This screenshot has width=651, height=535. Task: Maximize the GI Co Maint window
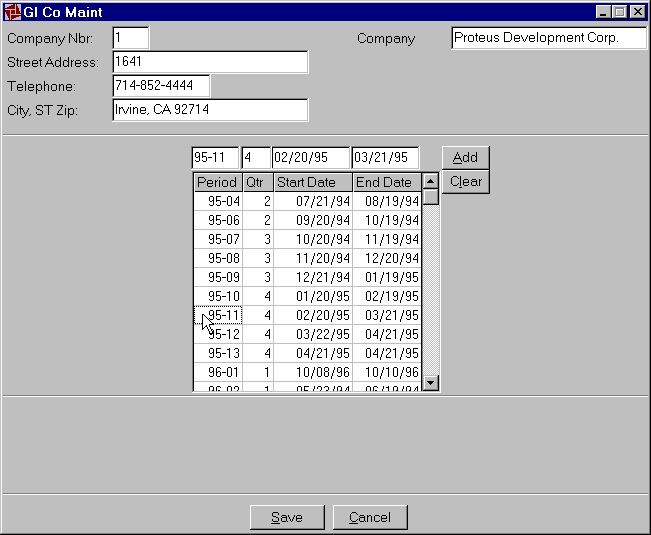[619, 12]
